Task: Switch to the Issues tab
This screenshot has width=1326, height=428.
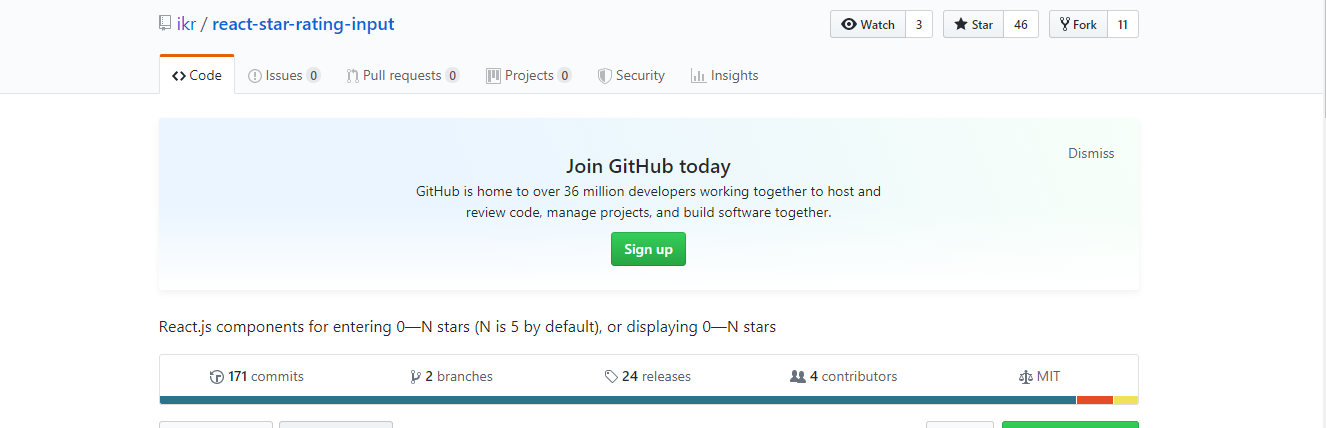Action: tap(284, 75)
